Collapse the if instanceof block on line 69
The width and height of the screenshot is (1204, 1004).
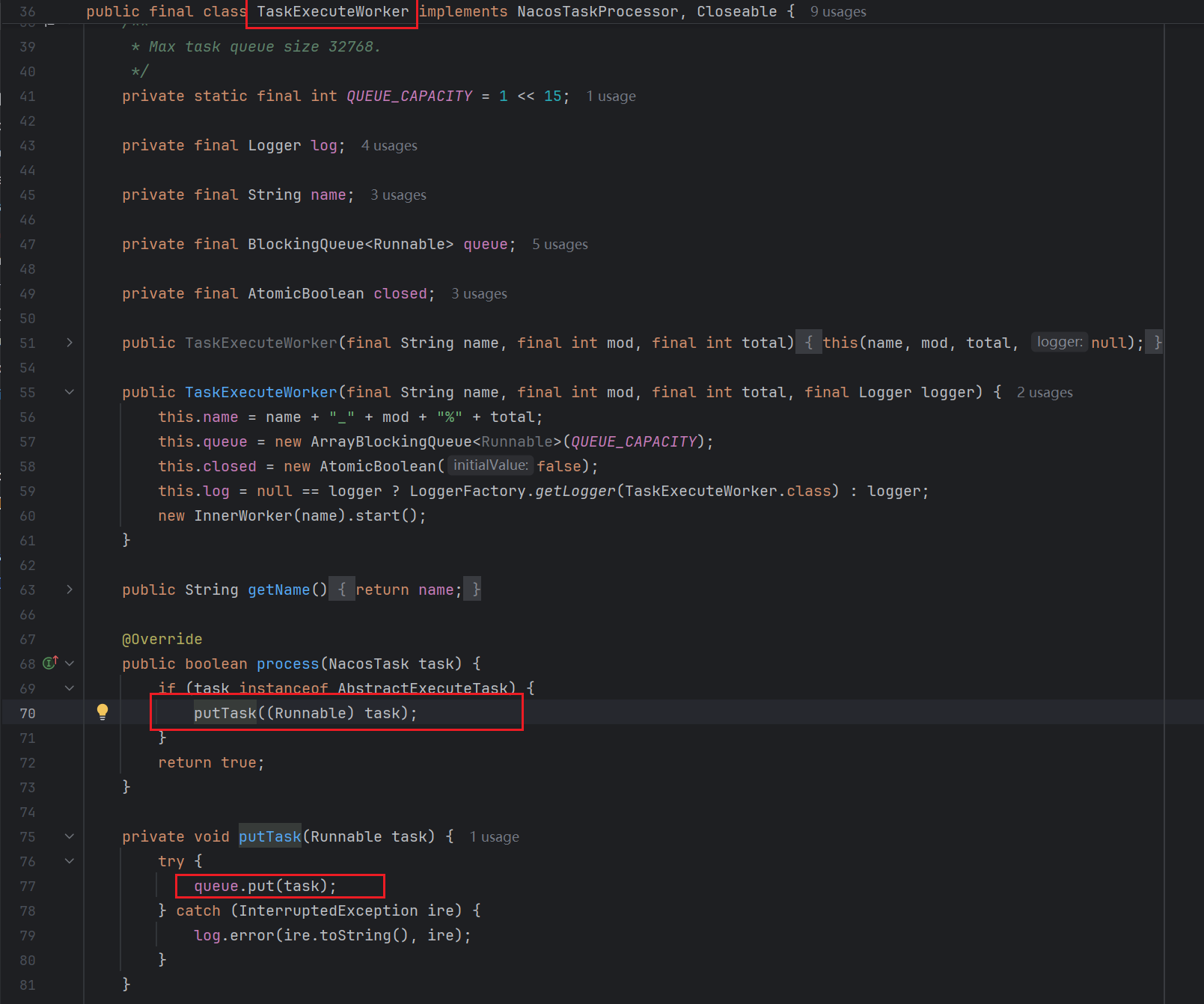[x=70, y=688]
